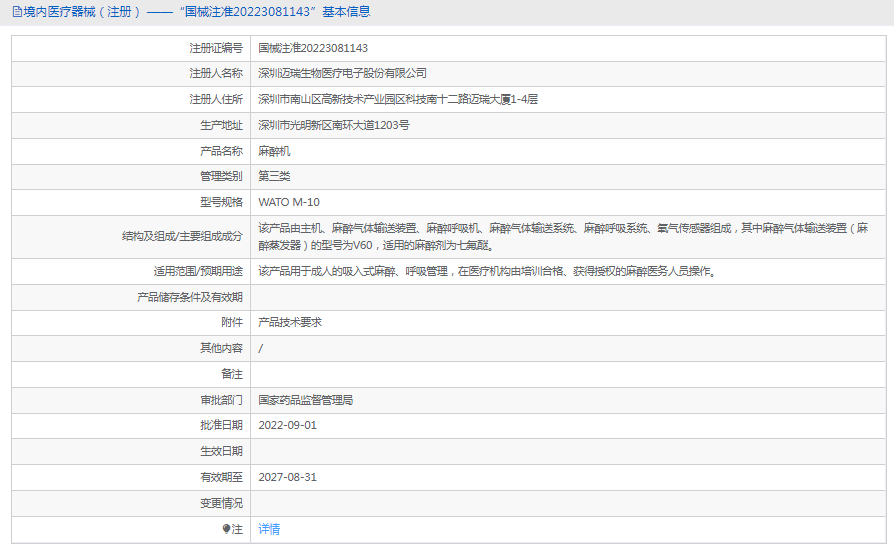The height and width of the screenshot is (548, 894).
Task: Select model value WATO M-10
Action: tap(288, 202)
